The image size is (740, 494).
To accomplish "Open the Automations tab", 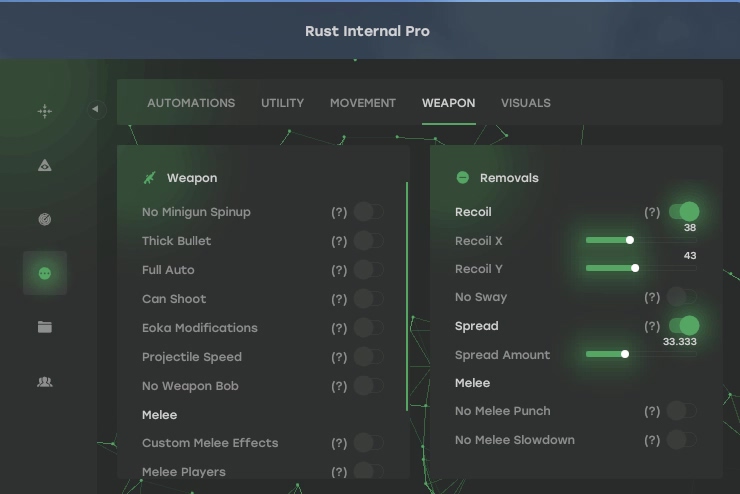I will (x=191, y=103).
